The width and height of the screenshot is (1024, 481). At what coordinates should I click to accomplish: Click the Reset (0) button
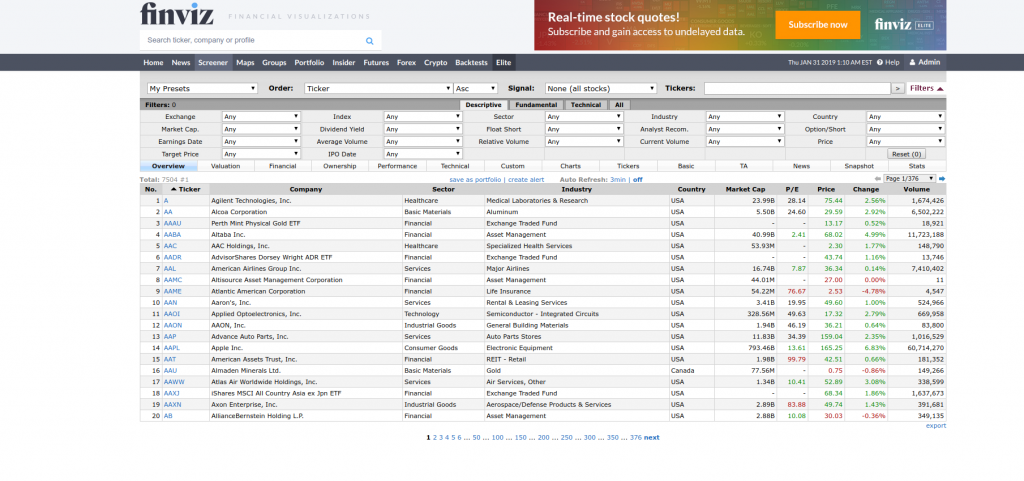click(906, 155)
